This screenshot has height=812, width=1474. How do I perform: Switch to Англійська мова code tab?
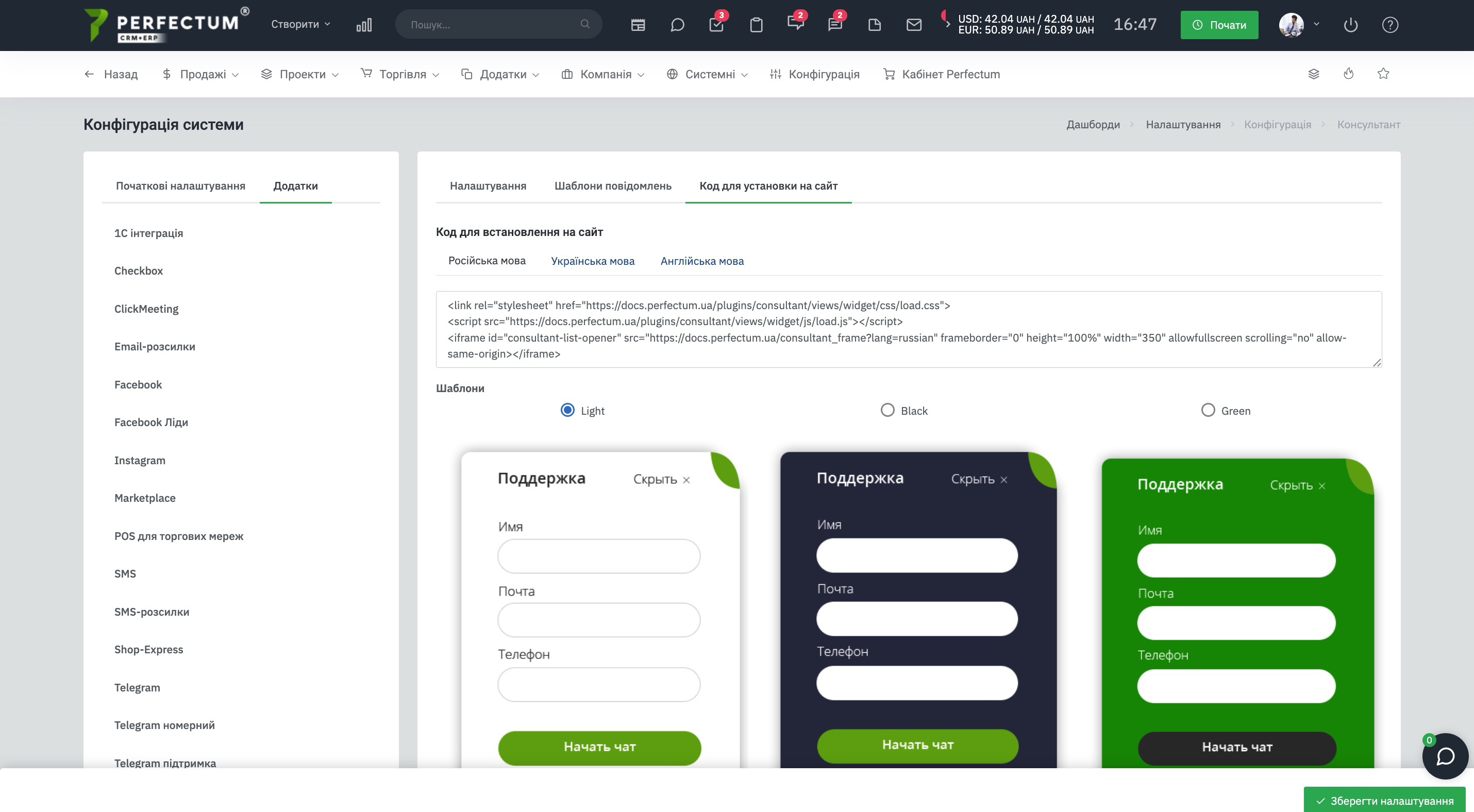[702, 261]
